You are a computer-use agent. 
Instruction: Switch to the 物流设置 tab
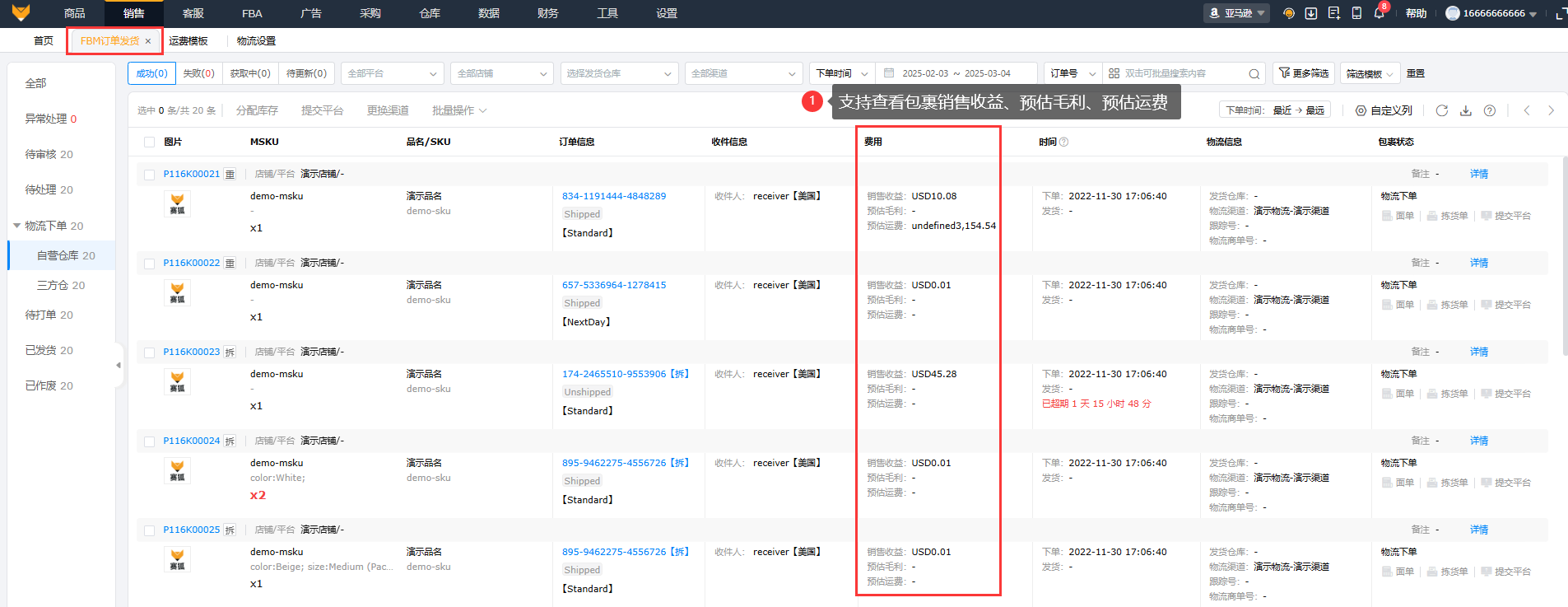tap(256, 41)
